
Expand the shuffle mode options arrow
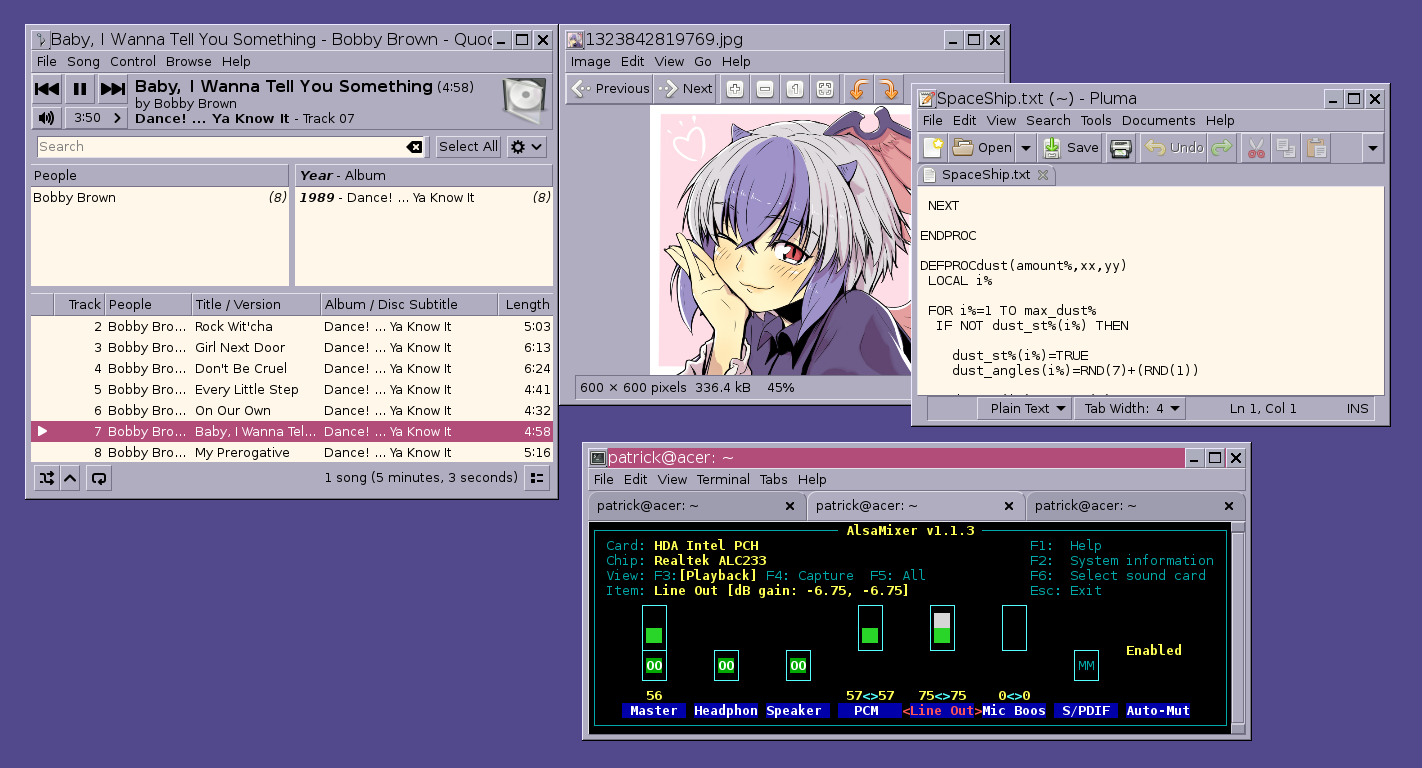tap(70, 478)
